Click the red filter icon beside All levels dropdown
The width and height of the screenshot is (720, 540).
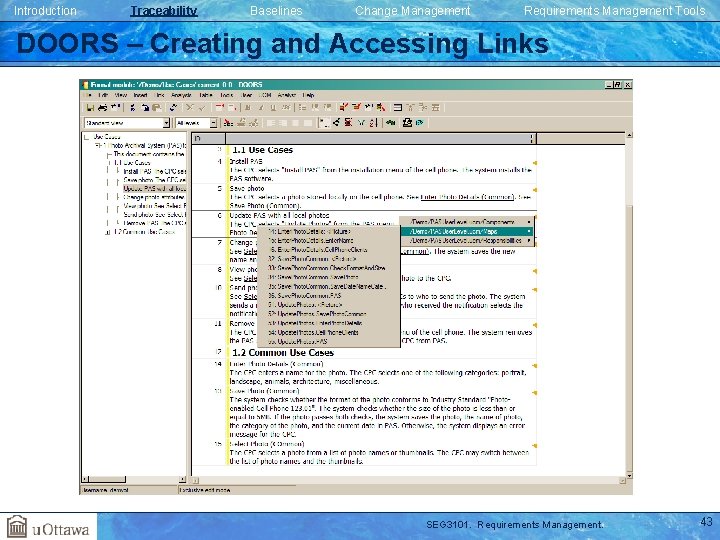click(x=227, y=123)
